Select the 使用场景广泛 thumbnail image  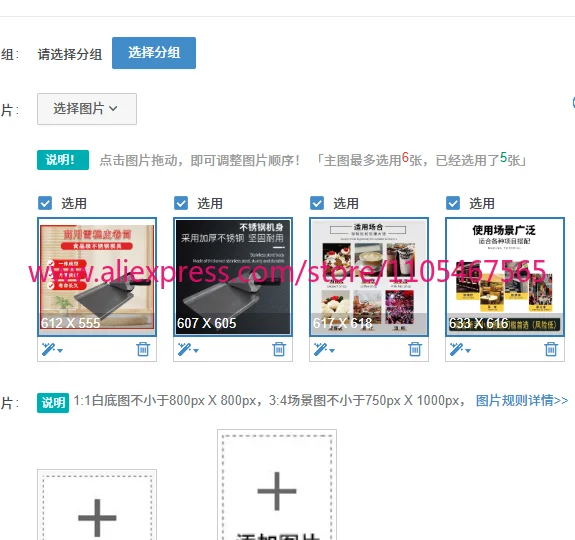505,277
